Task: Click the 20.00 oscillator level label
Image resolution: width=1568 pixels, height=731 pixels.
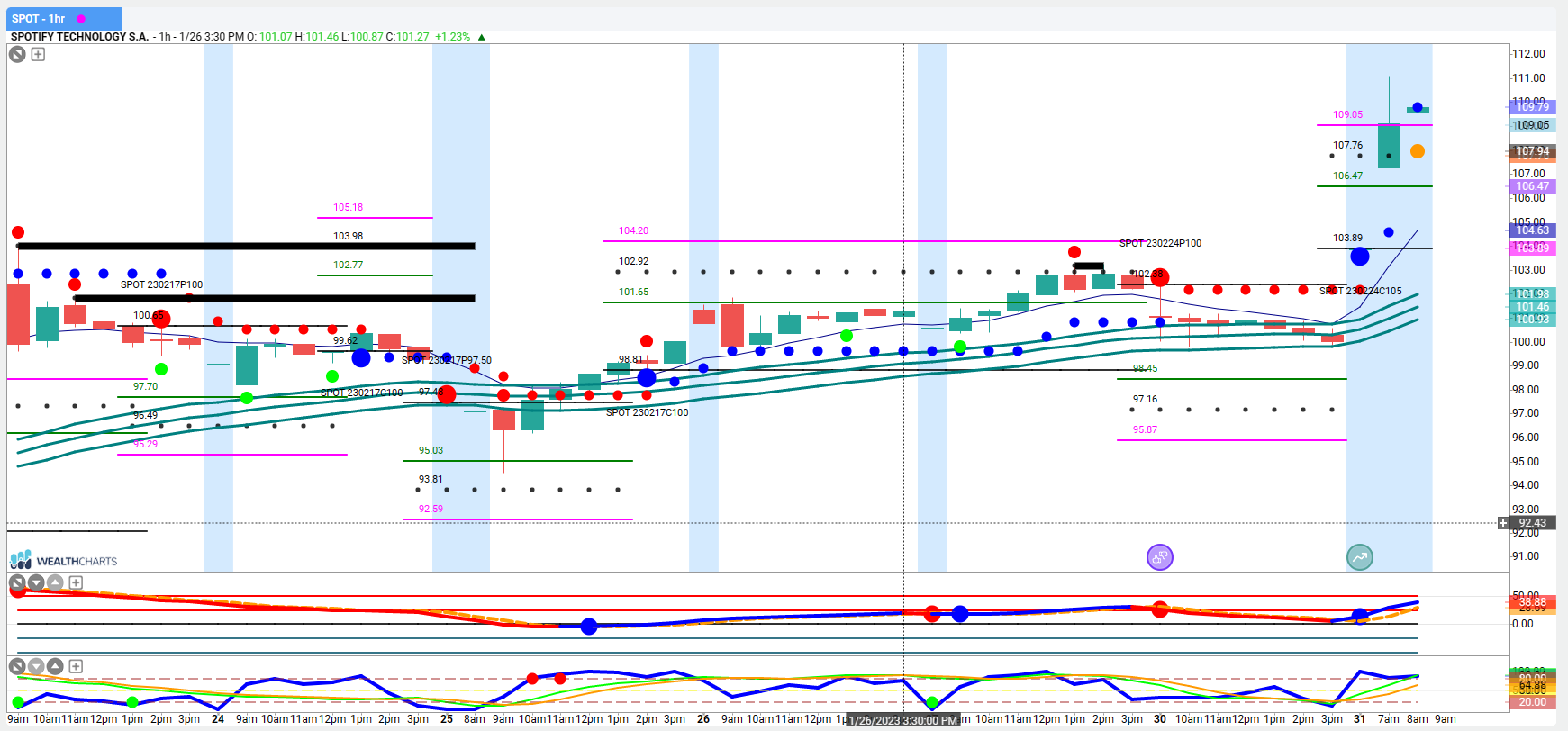Action: (x=1532, y=702)
